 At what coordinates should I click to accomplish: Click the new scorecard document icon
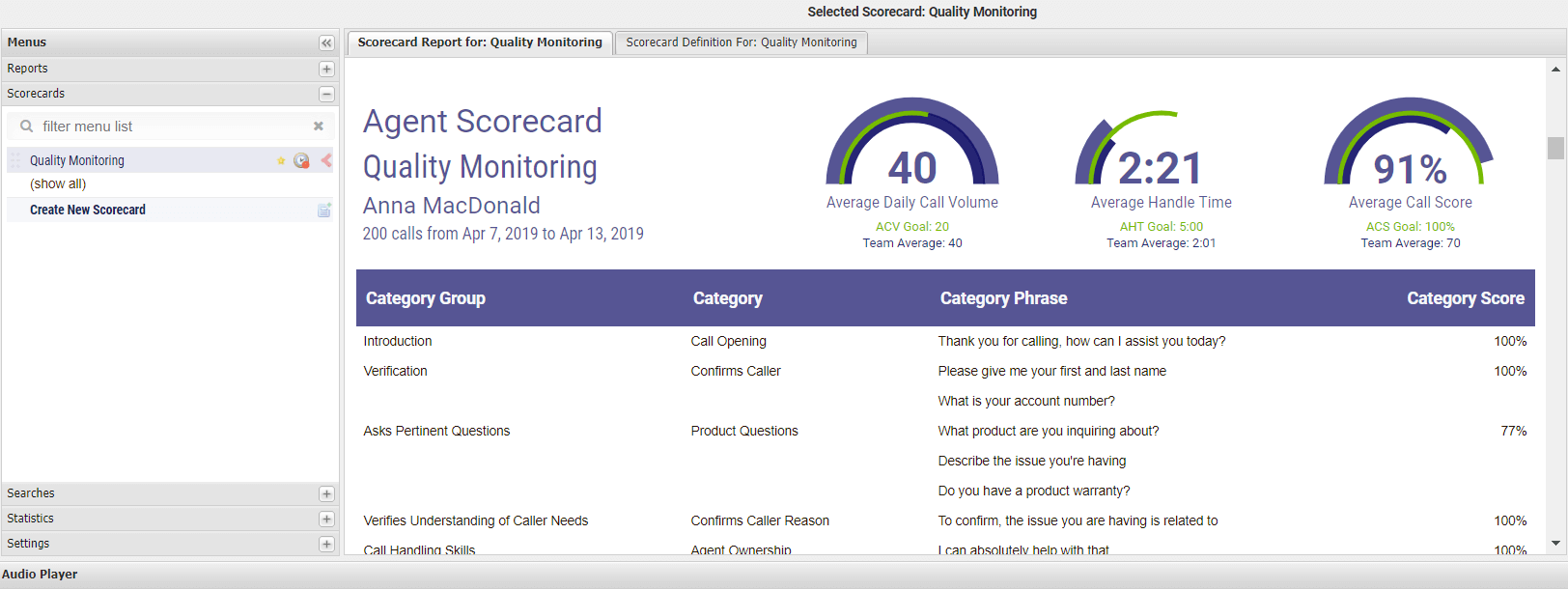pos(324,211)
